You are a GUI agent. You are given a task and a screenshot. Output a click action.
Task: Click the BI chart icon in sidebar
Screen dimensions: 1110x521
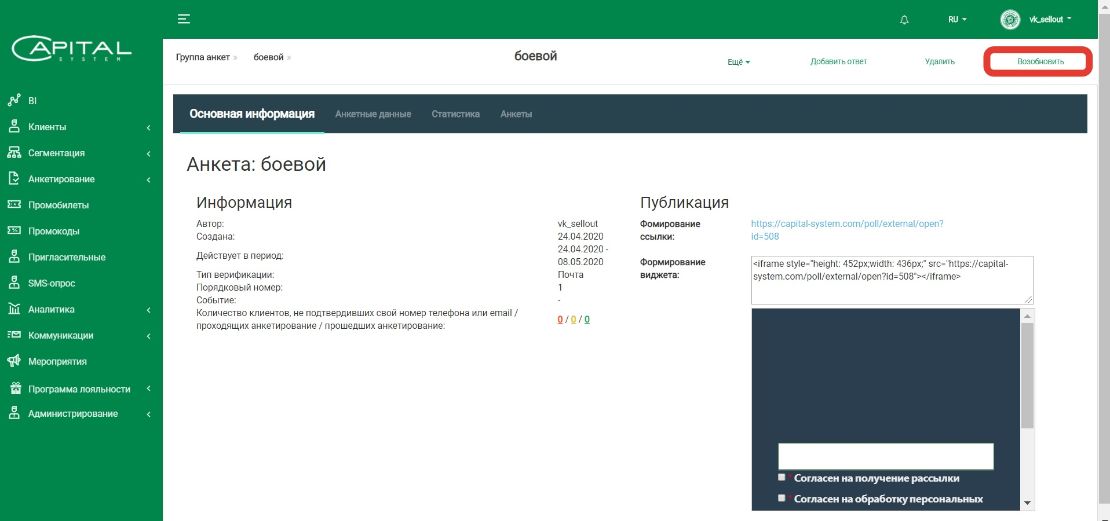[14, 101]
